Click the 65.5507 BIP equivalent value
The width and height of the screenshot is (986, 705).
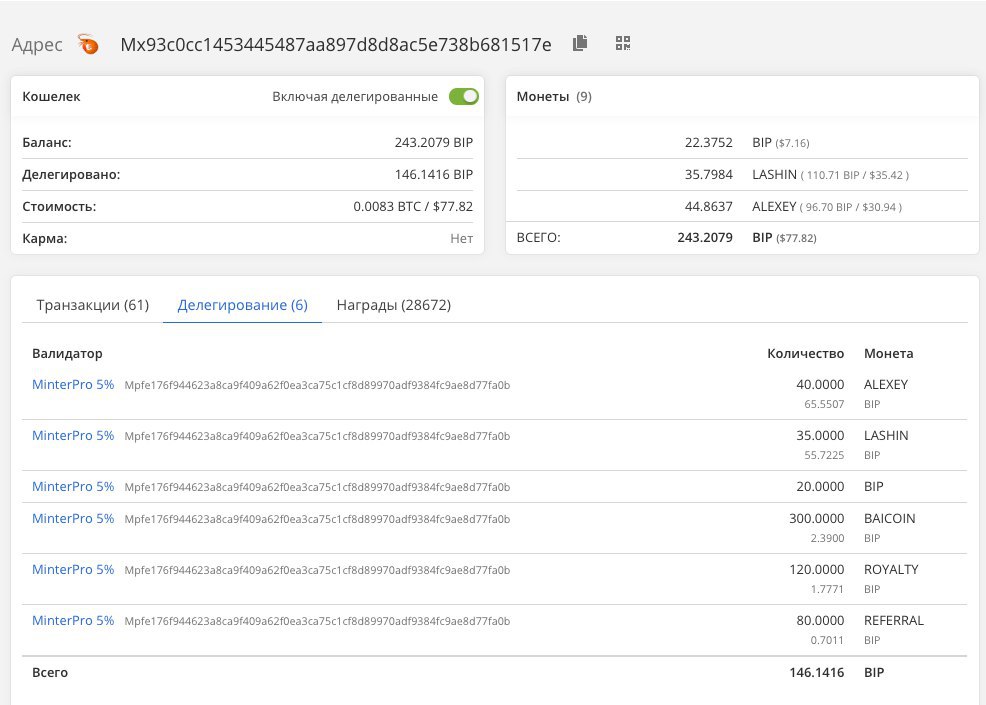(x=824, y=404)
